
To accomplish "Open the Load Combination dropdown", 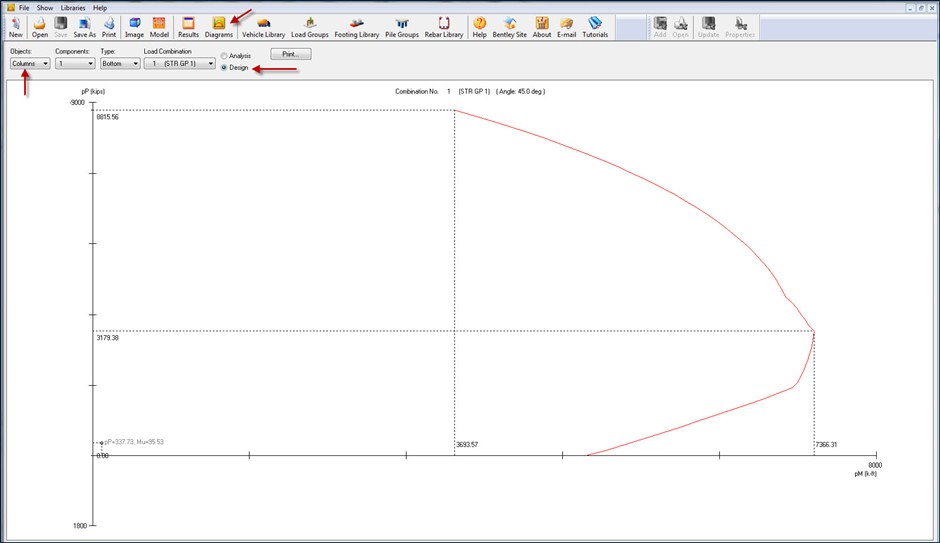I will tap(180, 63).
